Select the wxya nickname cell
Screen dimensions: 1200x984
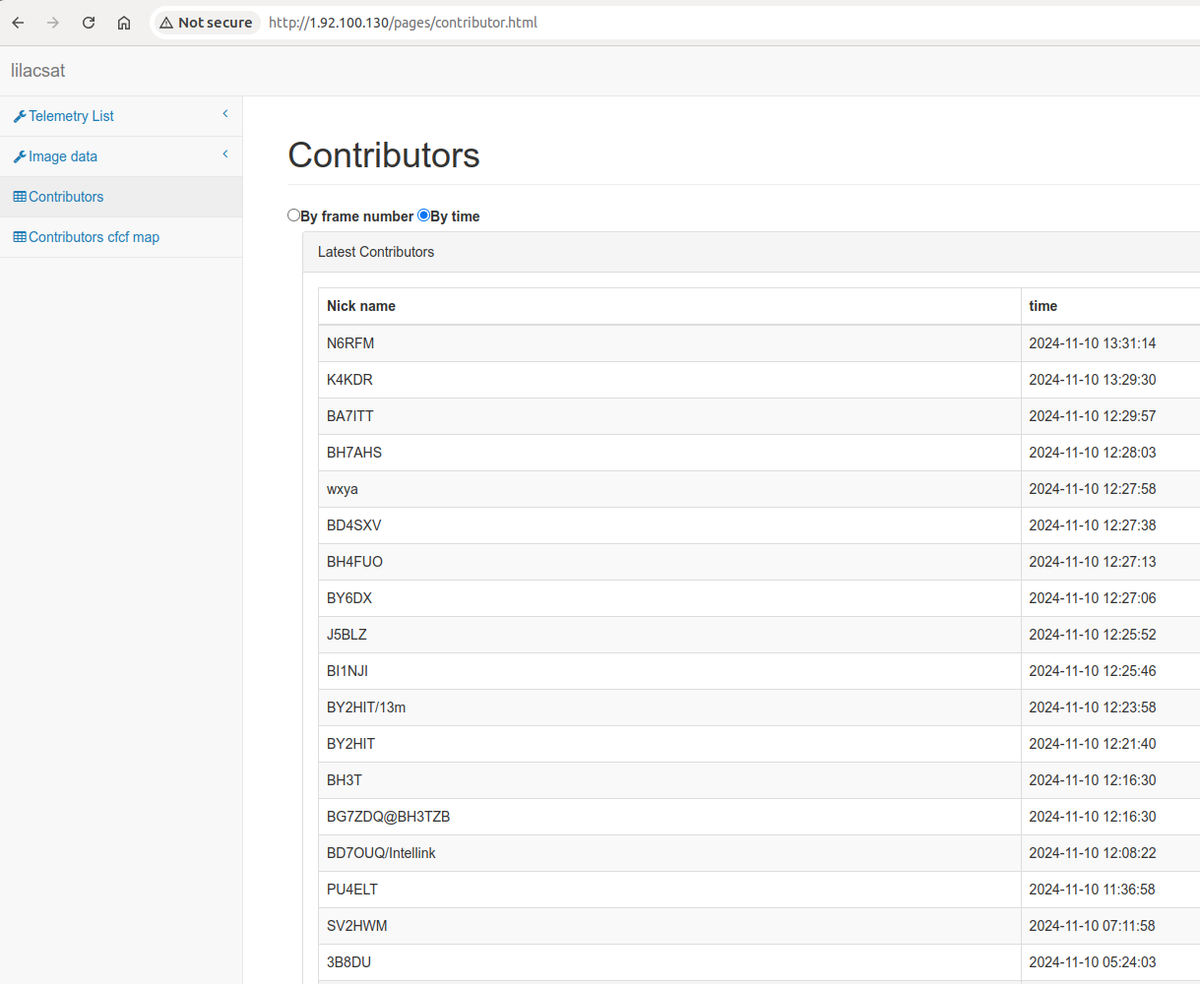pyautogui.click(x=670, y=489)
